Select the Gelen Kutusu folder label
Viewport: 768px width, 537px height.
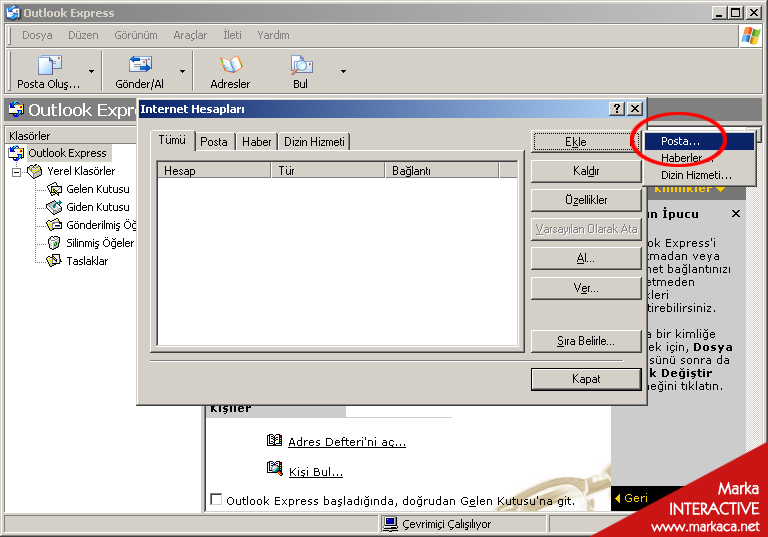click(x=98, y=189)
